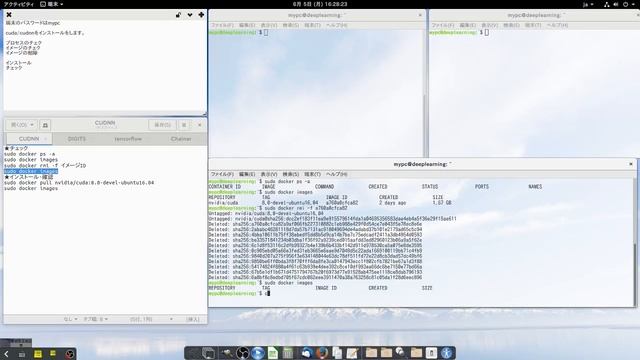Screen dimensions: 640x360
Task: Click the lock icon on the sticky note
Action: (x=178, y=15)
